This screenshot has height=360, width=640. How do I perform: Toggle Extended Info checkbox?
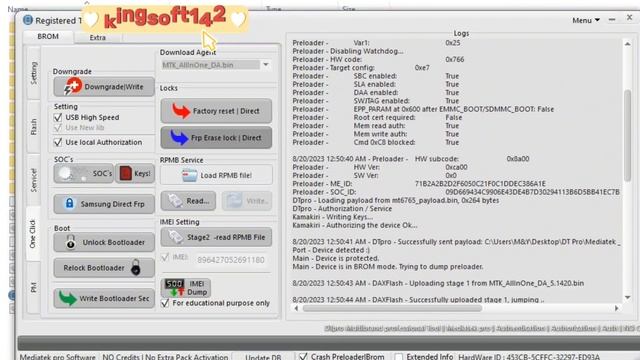[x=399, y=356]
